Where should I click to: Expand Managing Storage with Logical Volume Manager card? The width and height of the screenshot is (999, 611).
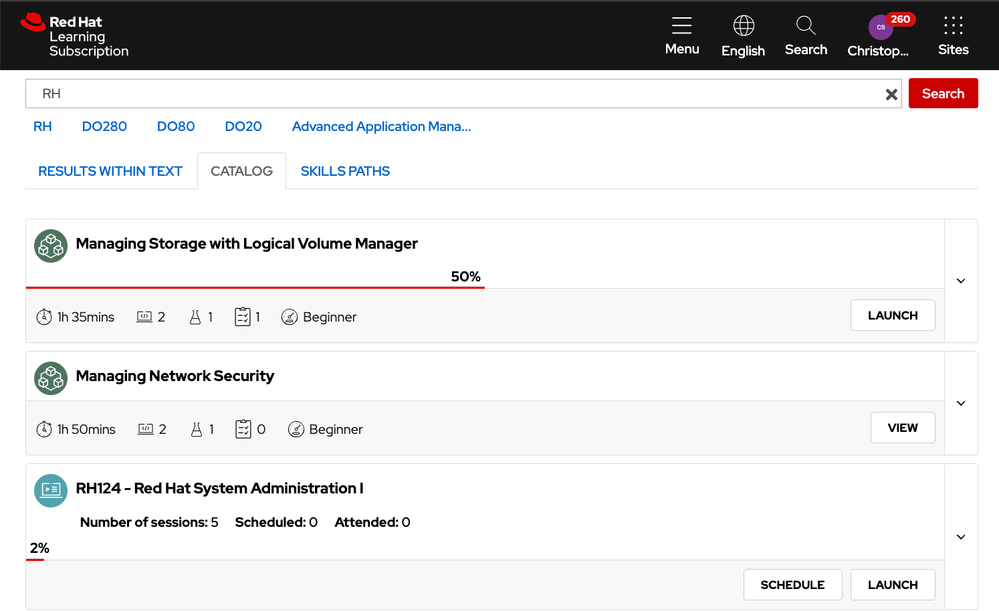[x=961, y=281]
